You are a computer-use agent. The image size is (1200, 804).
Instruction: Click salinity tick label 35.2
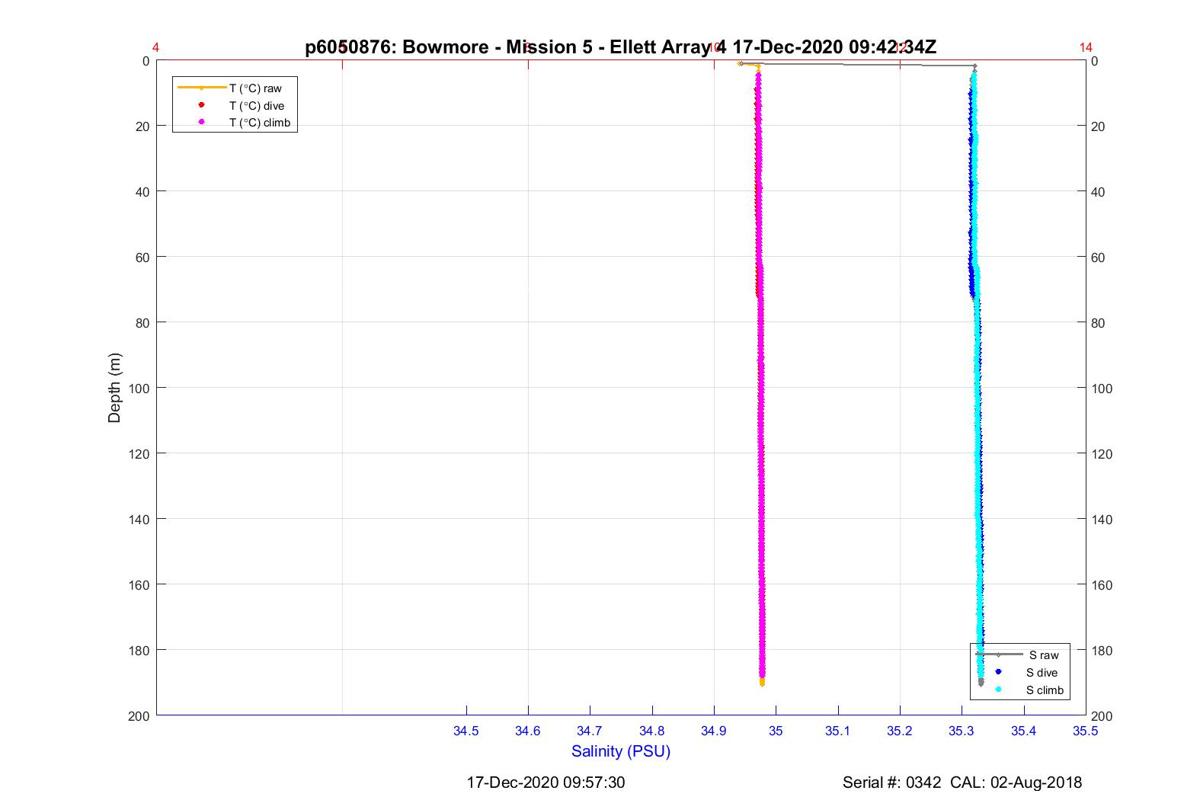900,731
